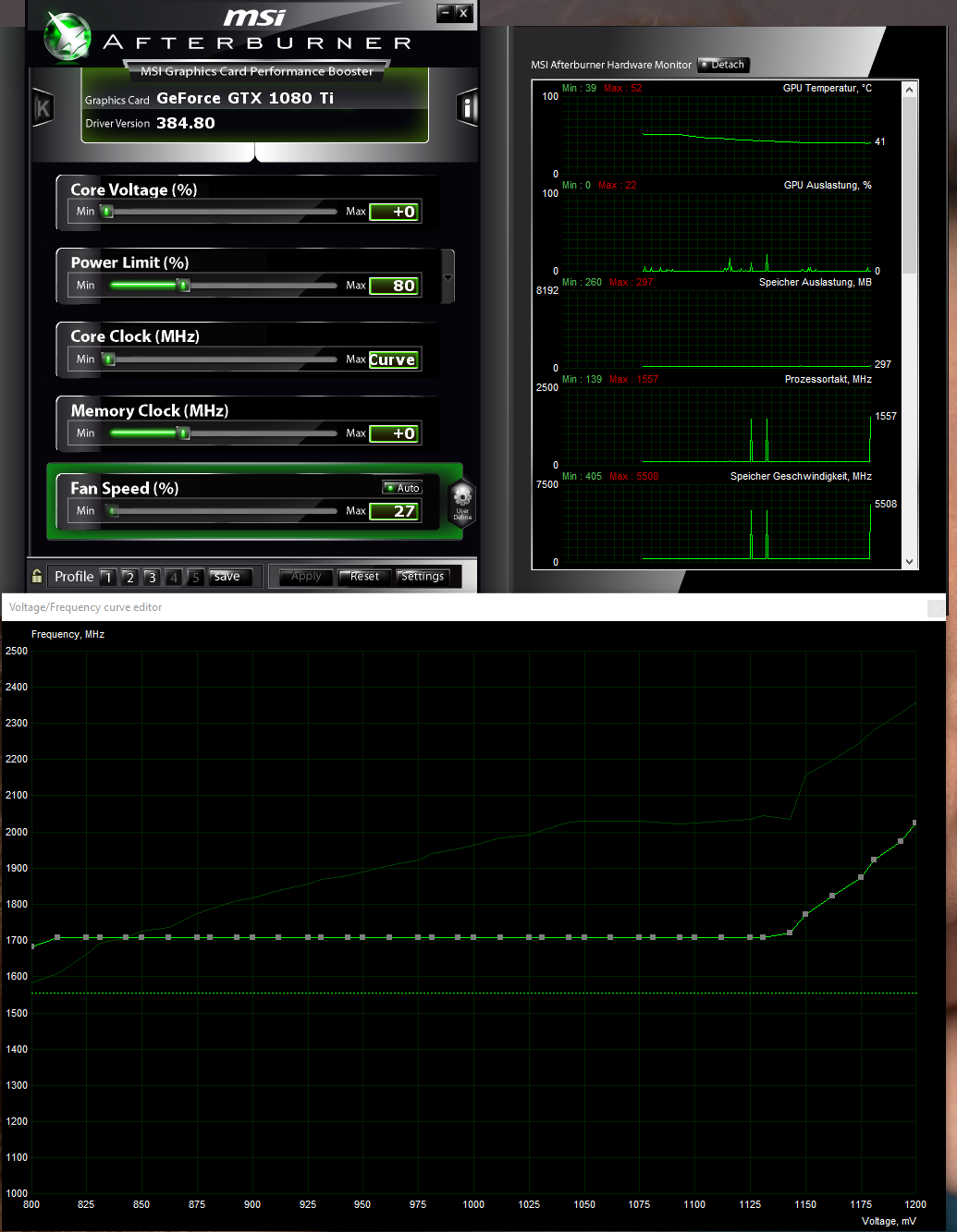Viewport: 957px width, 1232px height.
Task: Minimize the Afterburner main window
Action: click(x=446, y=13)
